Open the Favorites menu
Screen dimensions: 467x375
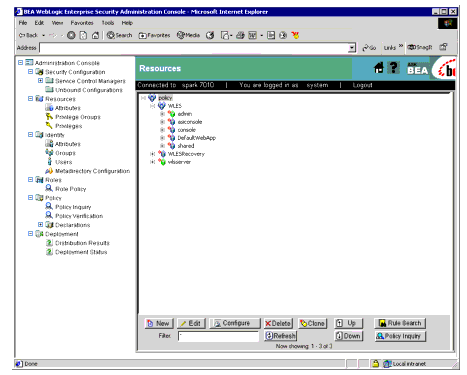point(82,23)
